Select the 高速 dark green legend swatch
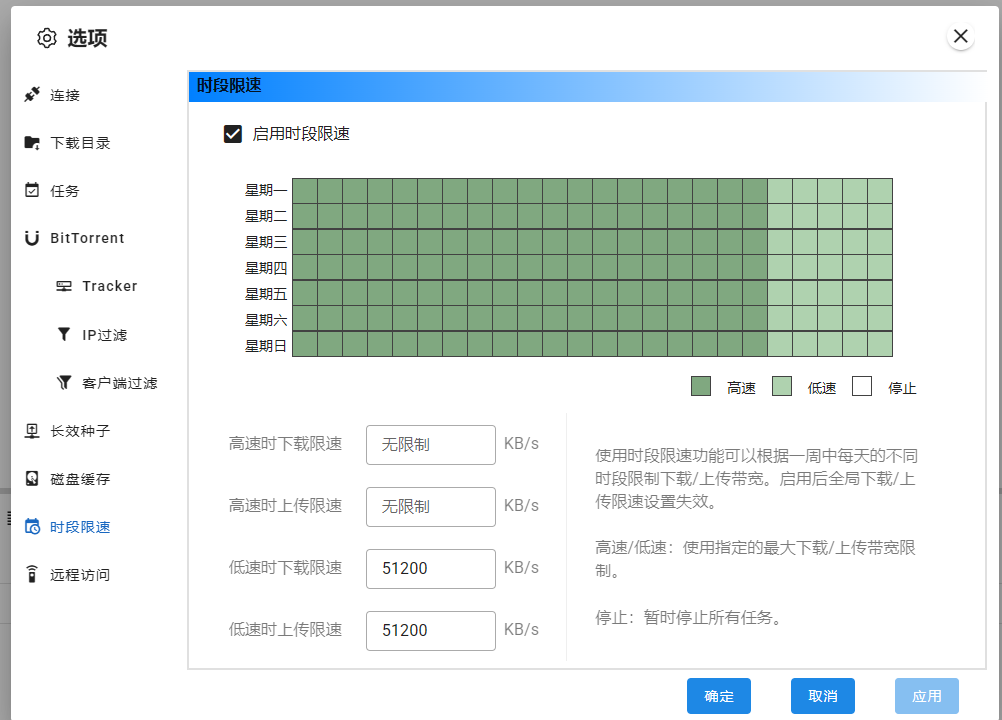The image size is (1002, 720). point(701,387)
